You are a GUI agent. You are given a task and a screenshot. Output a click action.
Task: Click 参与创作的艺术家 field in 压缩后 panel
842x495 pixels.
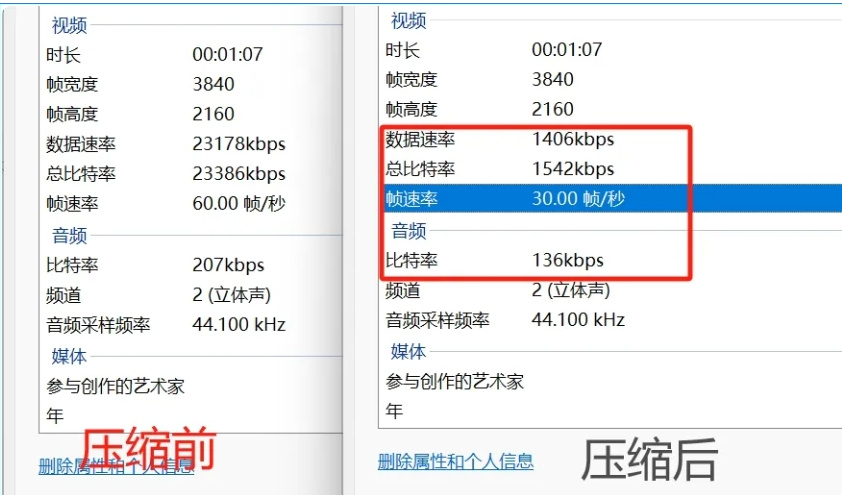(x=455, y=381)
